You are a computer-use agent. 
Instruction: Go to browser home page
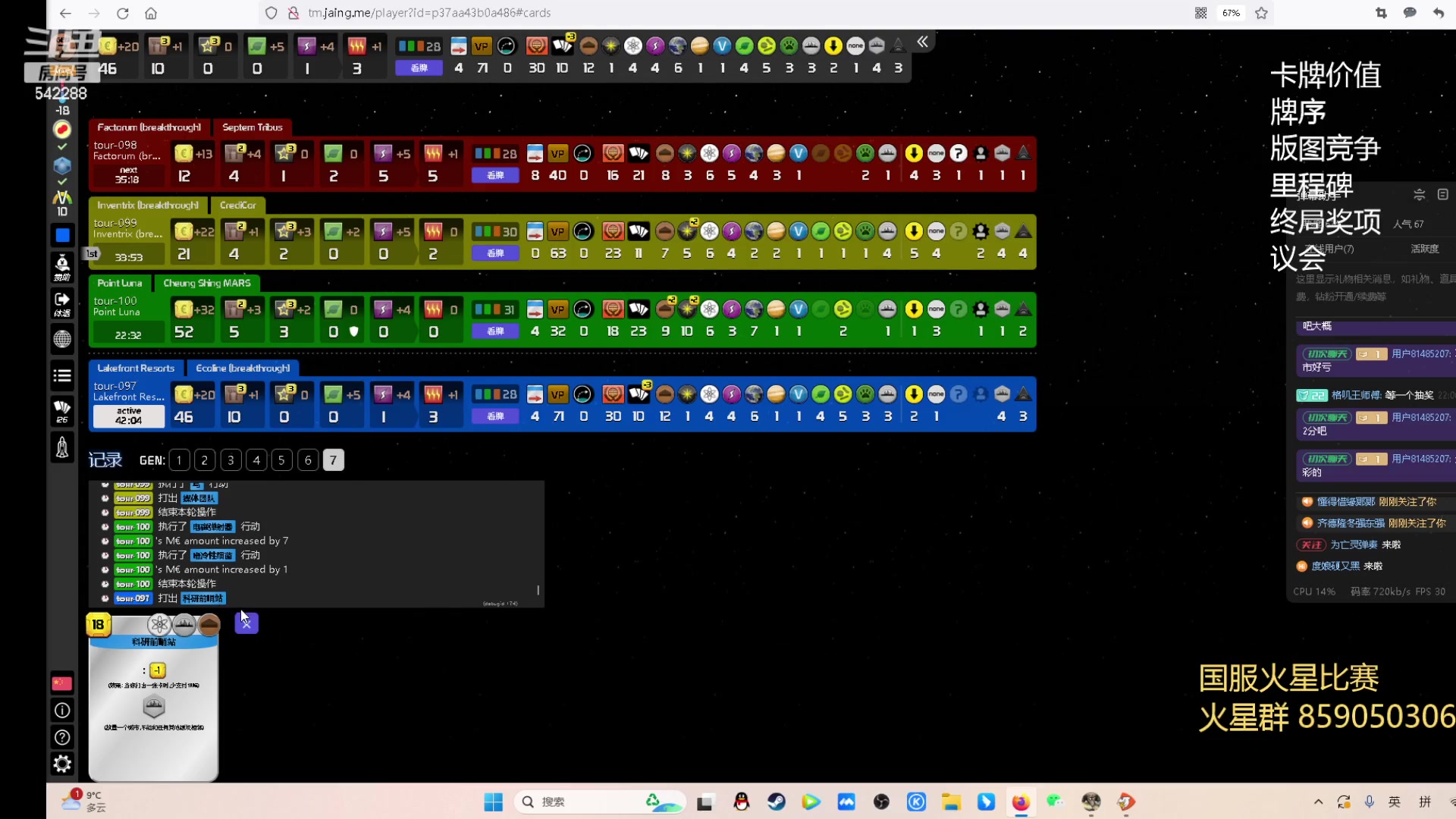tap(151, 13)
